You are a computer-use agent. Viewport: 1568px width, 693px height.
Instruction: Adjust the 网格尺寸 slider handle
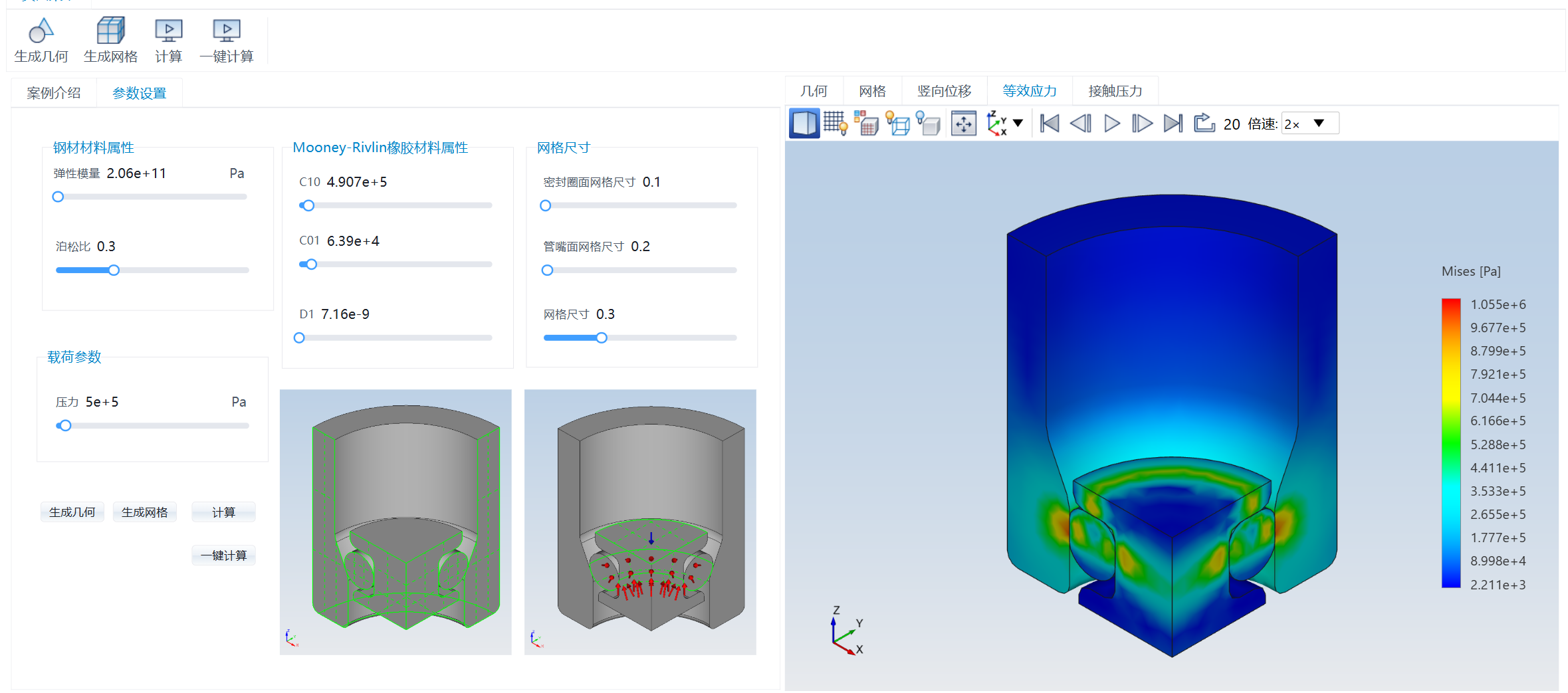click(x=602, y=338)
